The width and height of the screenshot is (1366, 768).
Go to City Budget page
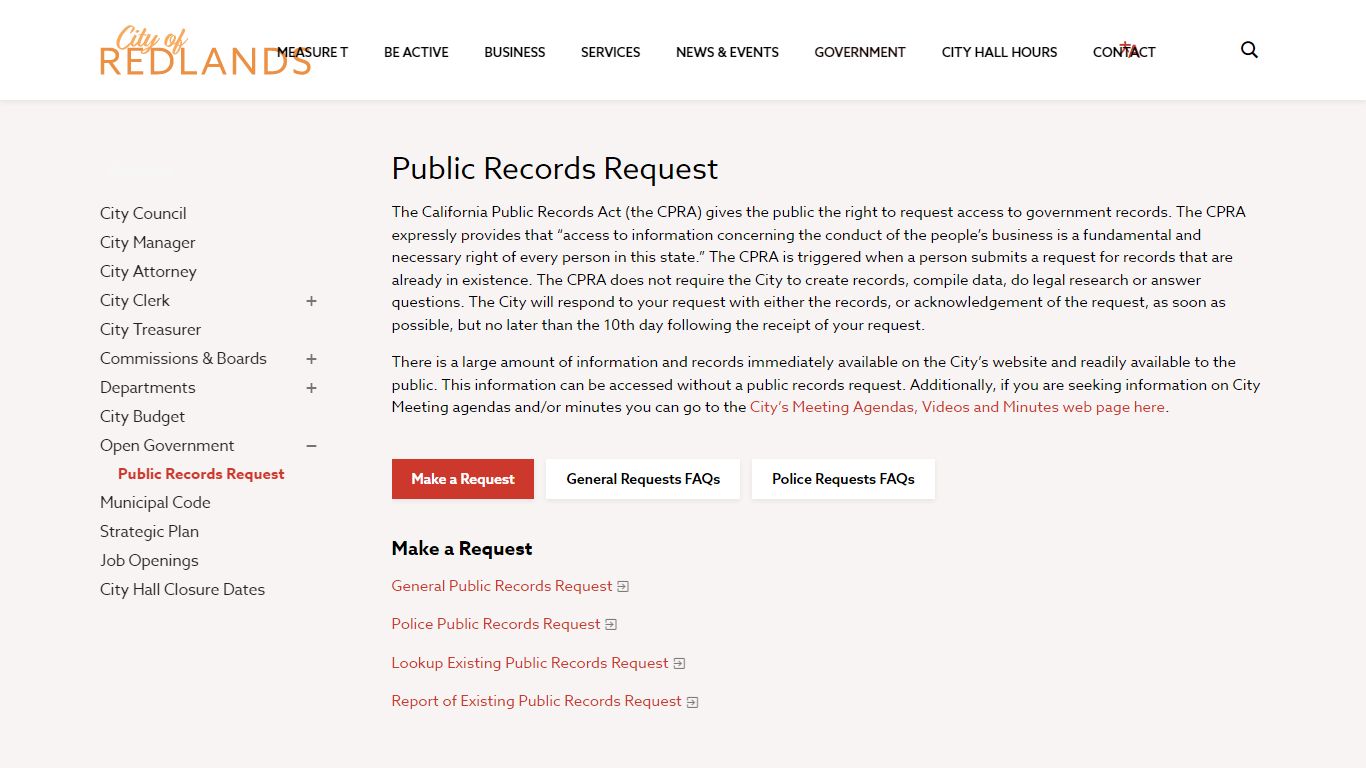[x=142, y=416]
